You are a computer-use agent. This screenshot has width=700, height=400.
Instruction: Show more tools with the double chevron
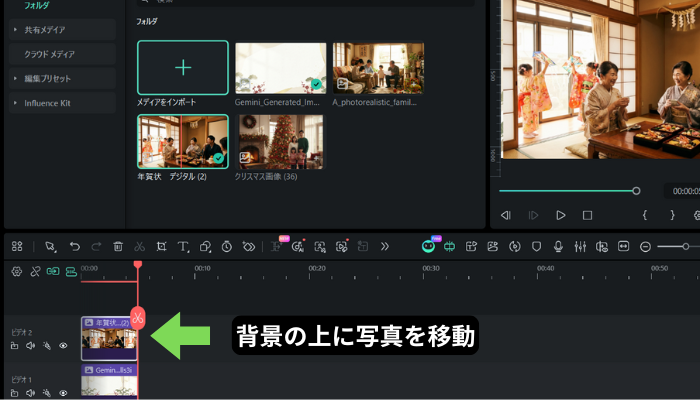pyautogui.click(x=385, y=246)
